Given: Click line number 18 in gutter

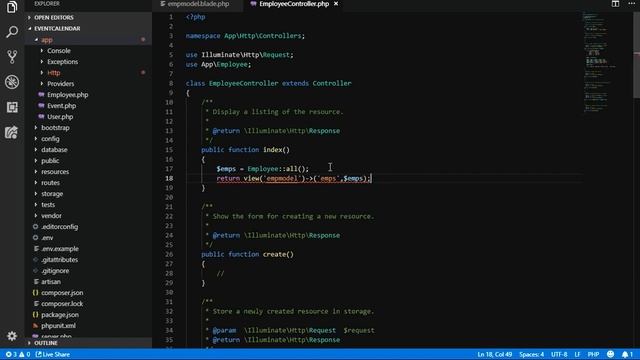Looking at the screenshot, I should (169, 178).
